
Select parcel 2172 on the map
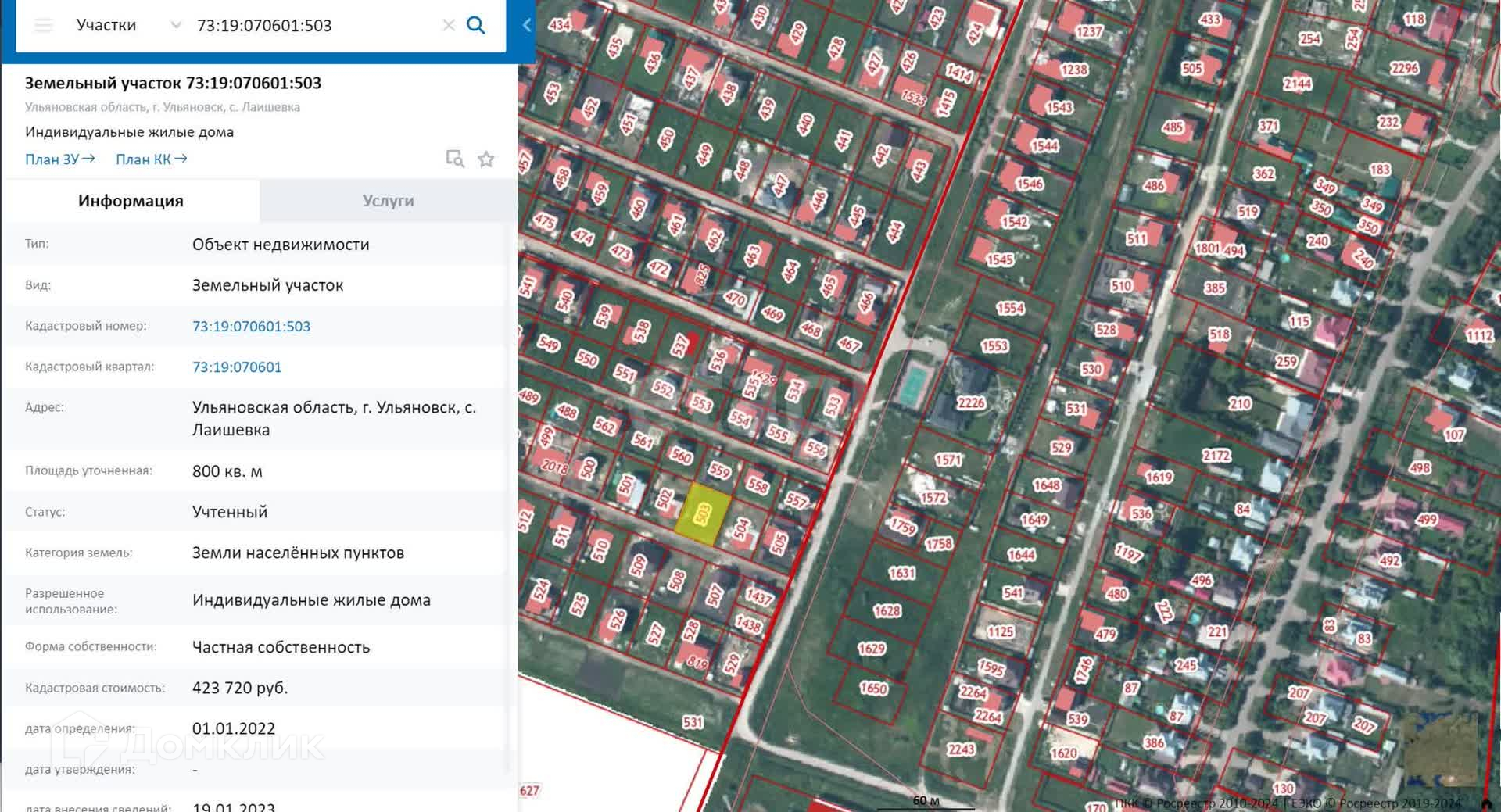pos(1216,455)
